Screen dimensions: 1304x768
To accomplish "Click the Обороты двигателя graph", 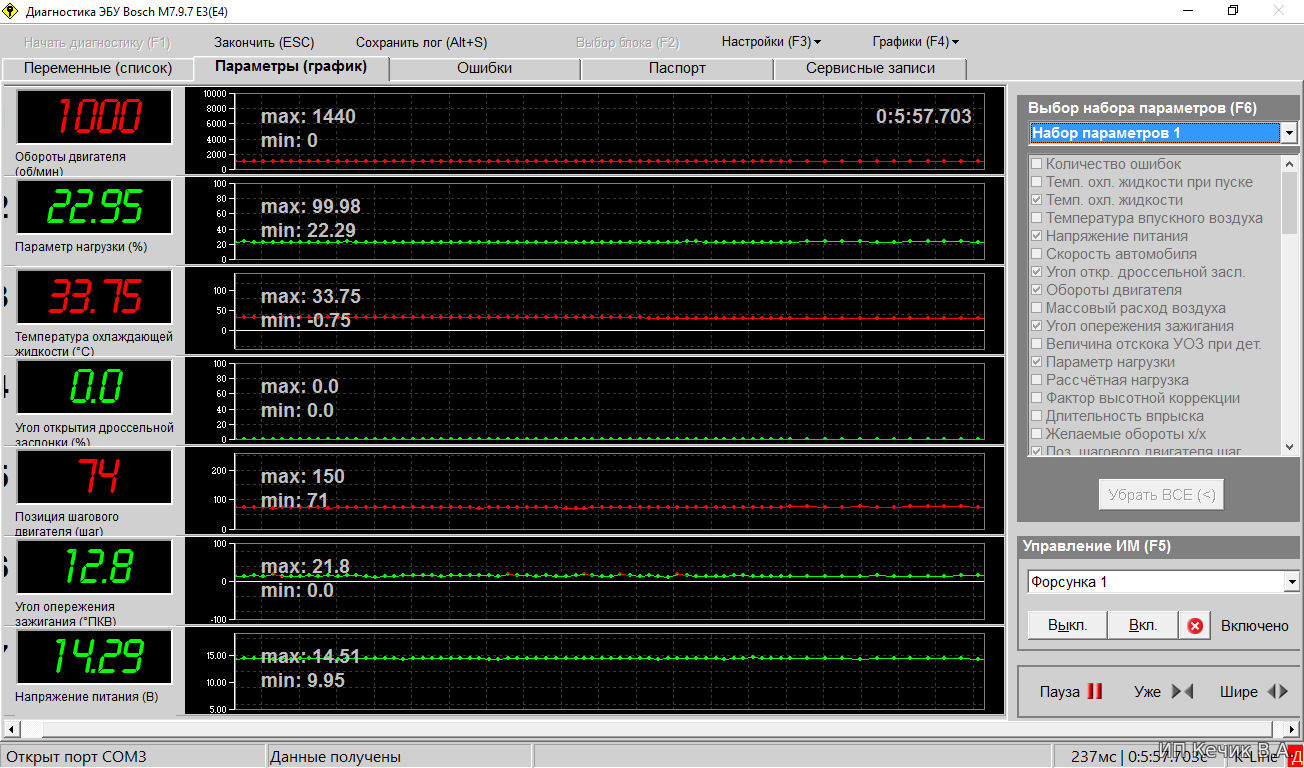I will pos(594,131).
